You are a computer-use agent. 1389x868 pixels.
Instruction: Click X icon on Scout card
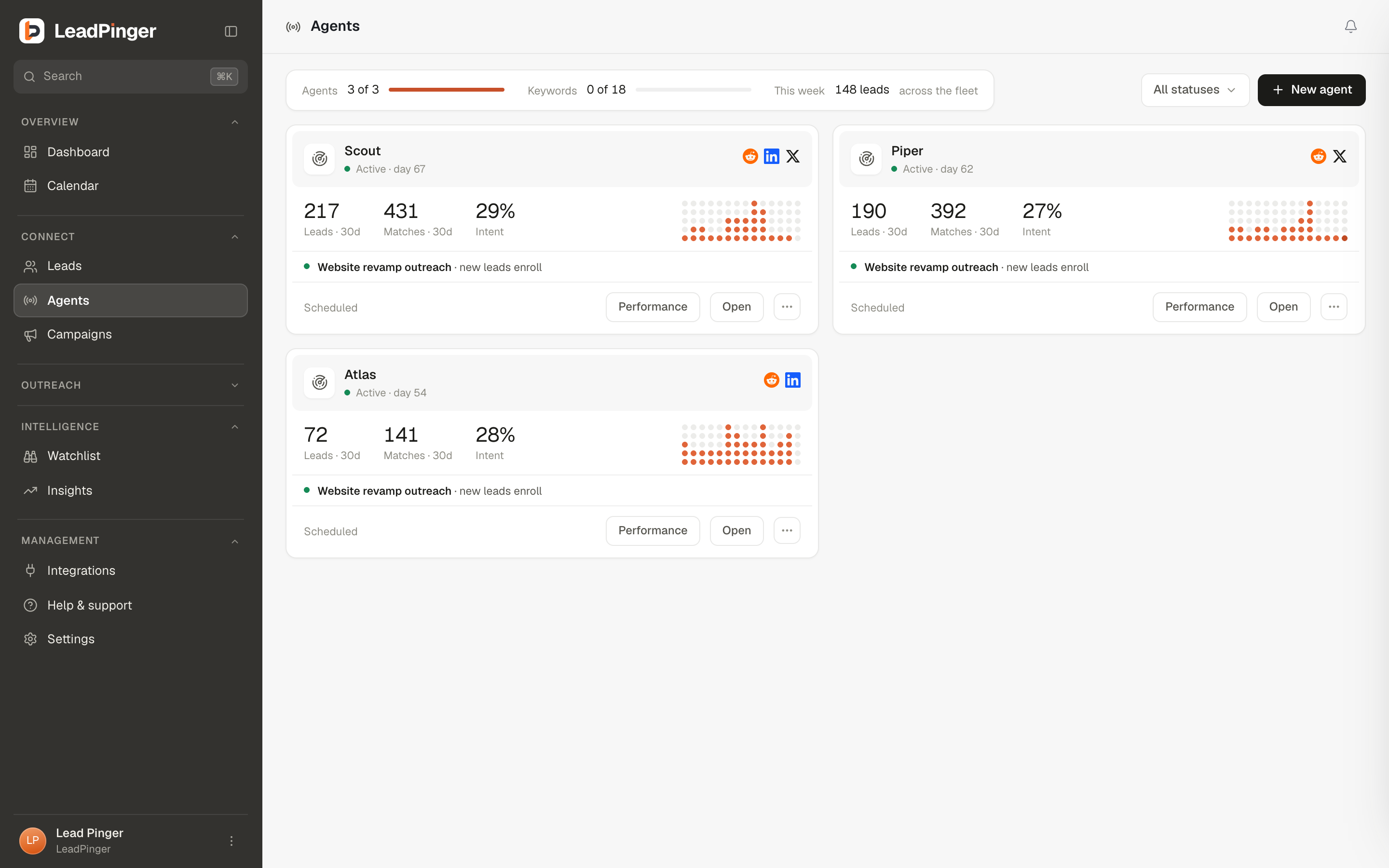(x=793, y=156)
